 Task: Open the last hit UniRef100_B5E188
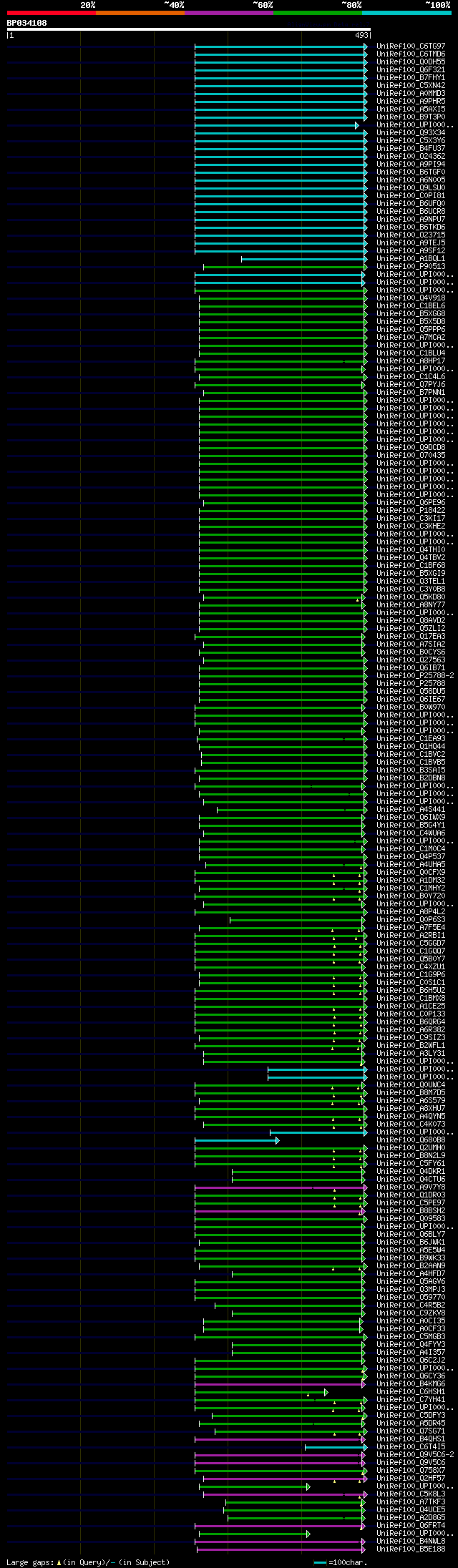(411, 1549)
